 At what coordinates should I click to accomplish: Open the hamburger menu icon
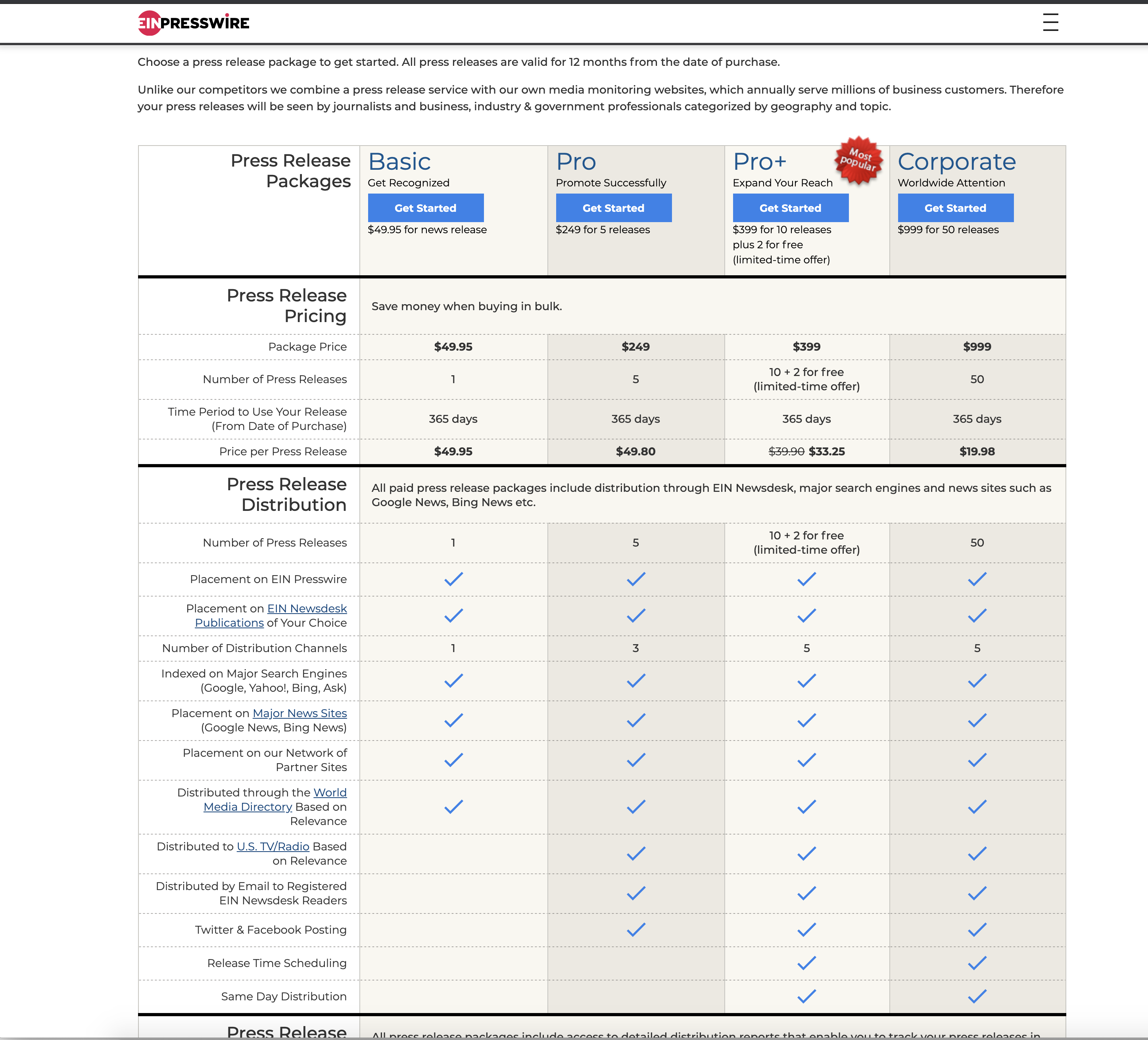[x=1050, y=22]
